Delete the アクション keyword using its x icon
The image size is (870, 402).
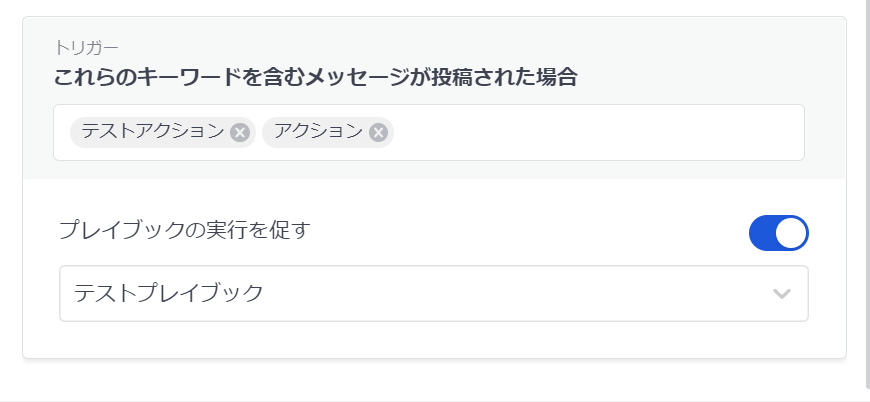pyautogui.click(x=378, y=133)
